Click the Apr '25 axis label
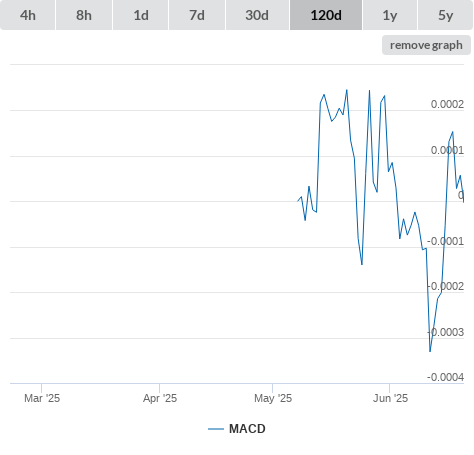The height and width of the screenshot is (455, 474). click(x=160, y=398)
